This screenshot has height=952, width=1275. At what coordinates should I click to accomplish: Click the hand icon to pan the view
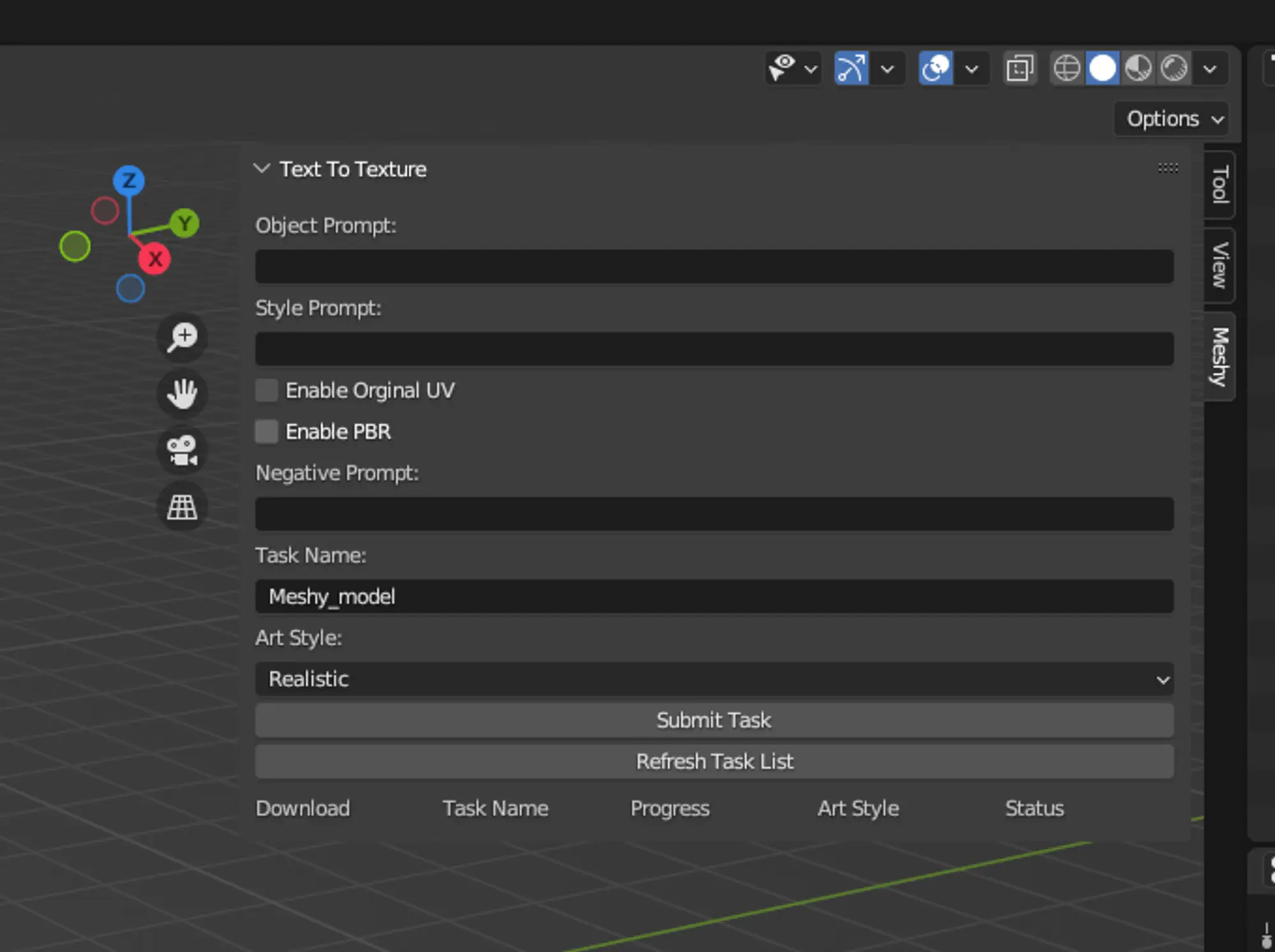181,394
